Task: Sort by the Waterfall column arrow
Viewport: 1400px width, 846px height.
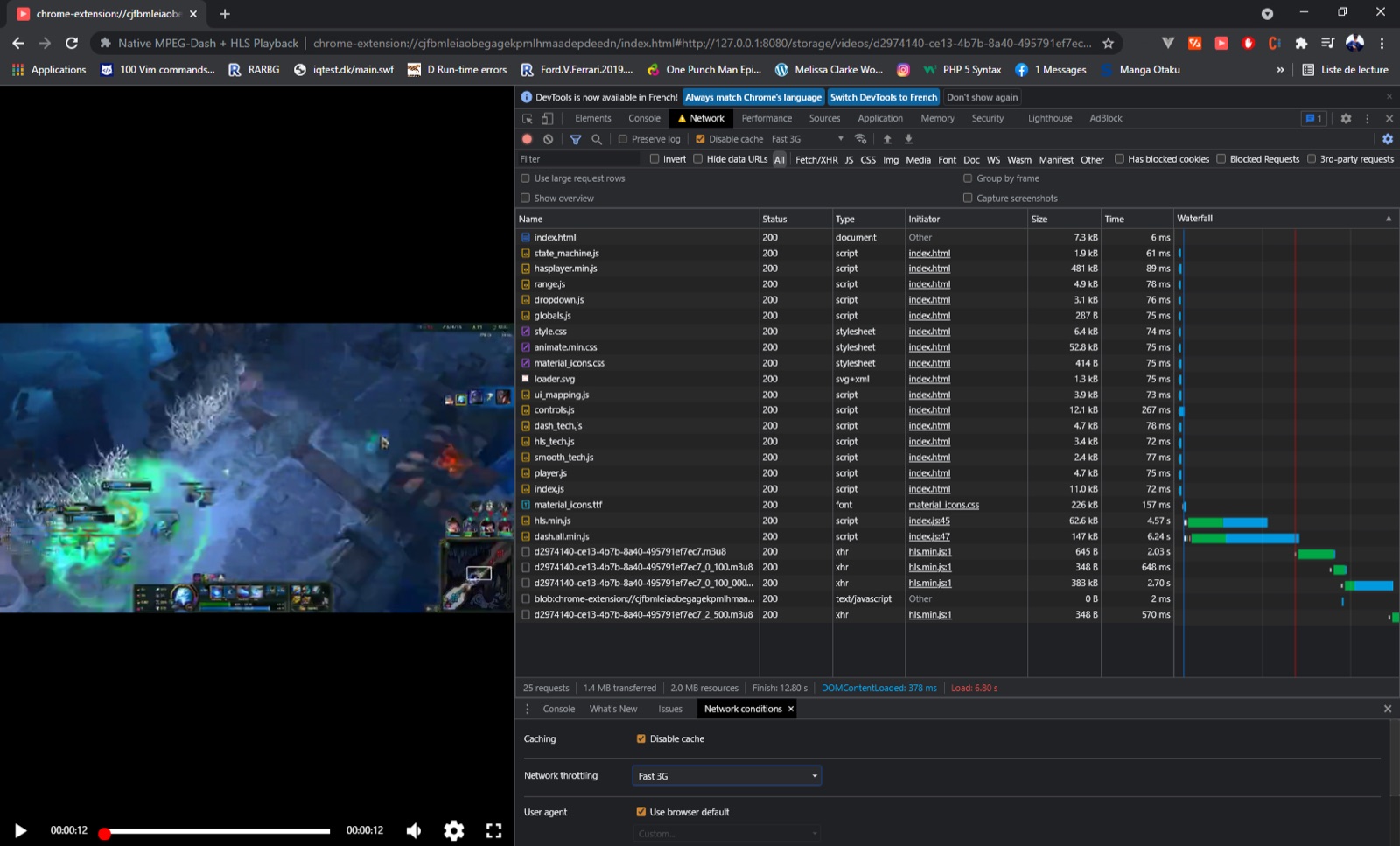Action: 1389,219
